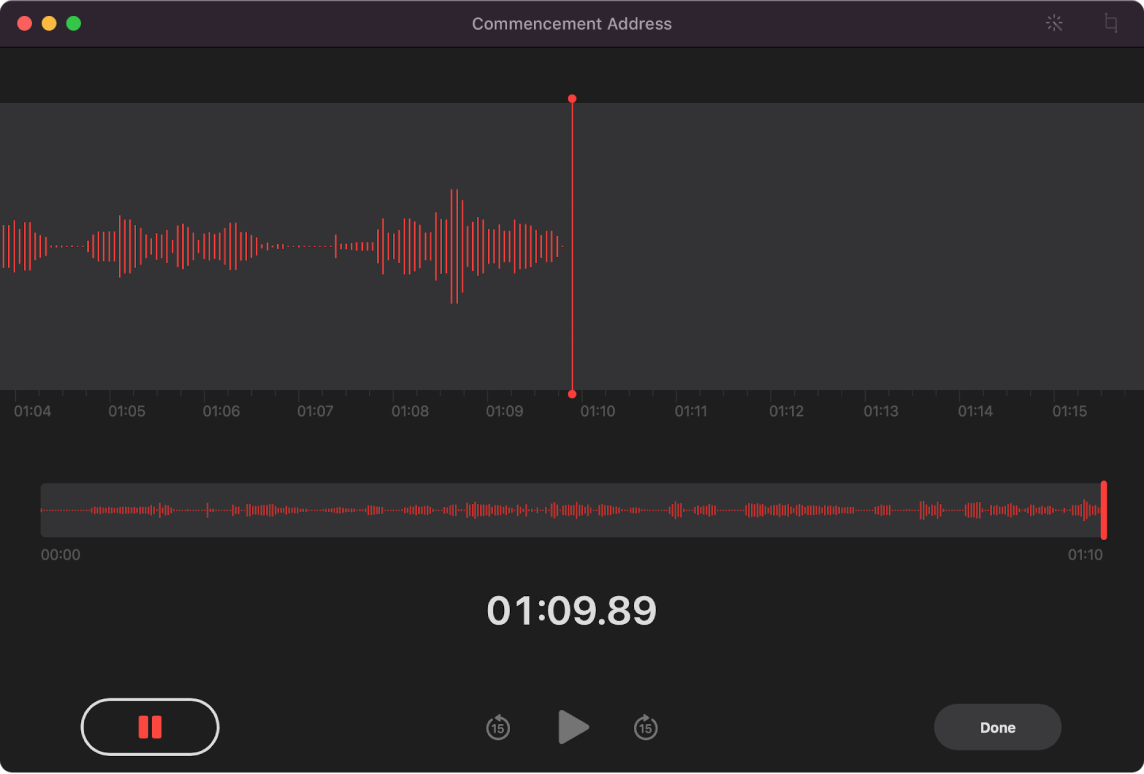Image resolution: width=1144 pixels, height=774 pixels.
Task: Click the red position bar in the overview strip
Action: pyautogui.click(x=1102, y=510)
